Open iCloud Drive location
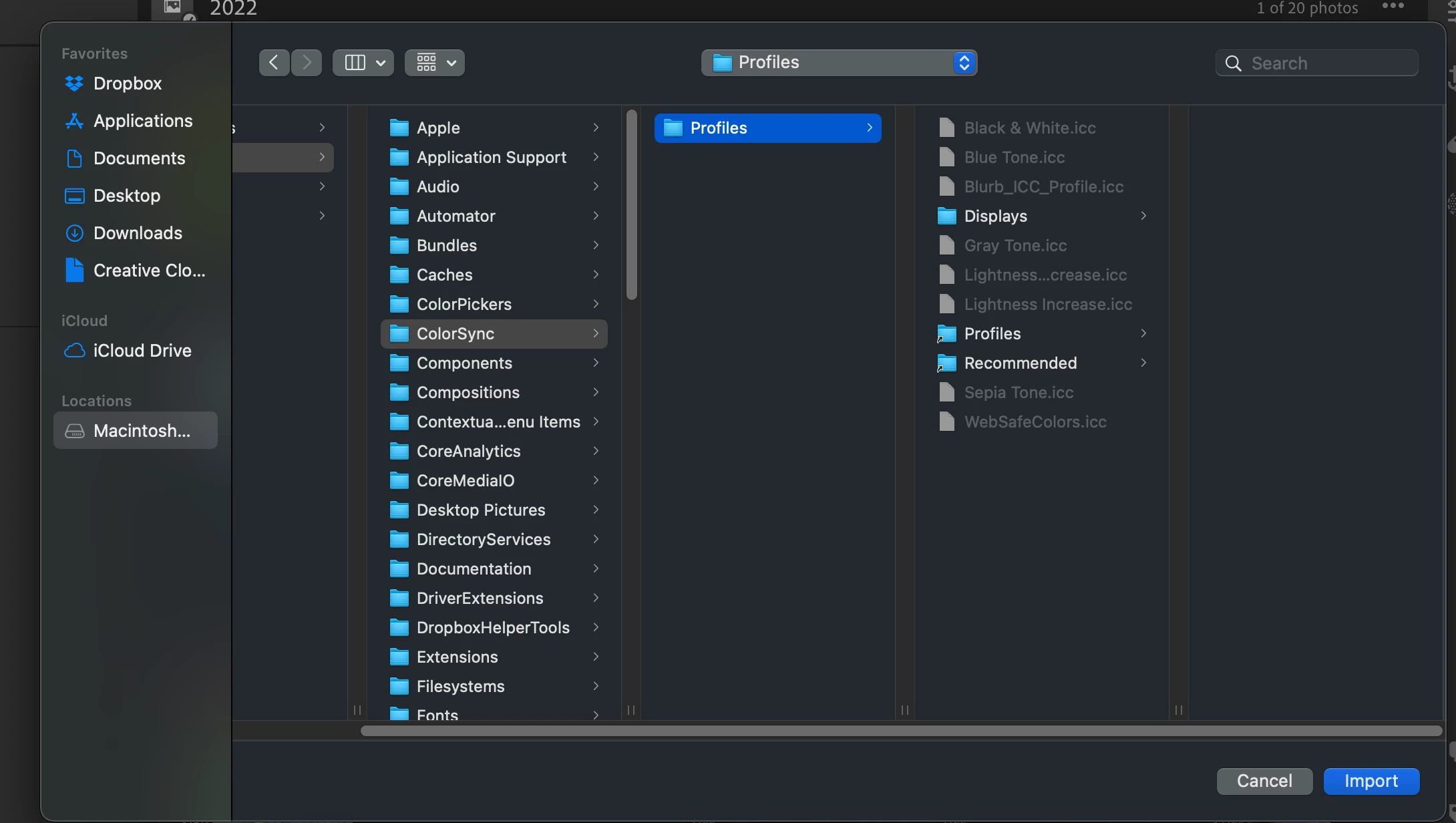 coord(142,351)
